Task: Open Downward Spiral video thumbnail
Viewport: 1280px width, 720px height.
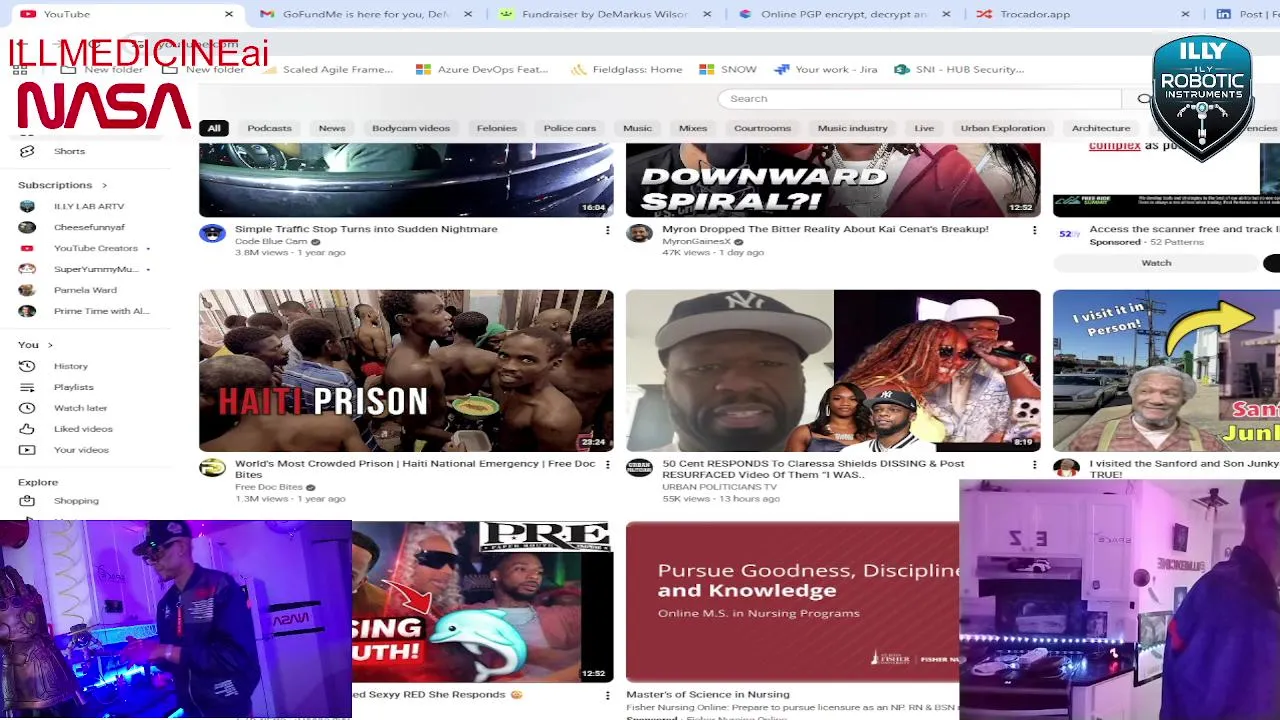Action: (x=833, y=180)
